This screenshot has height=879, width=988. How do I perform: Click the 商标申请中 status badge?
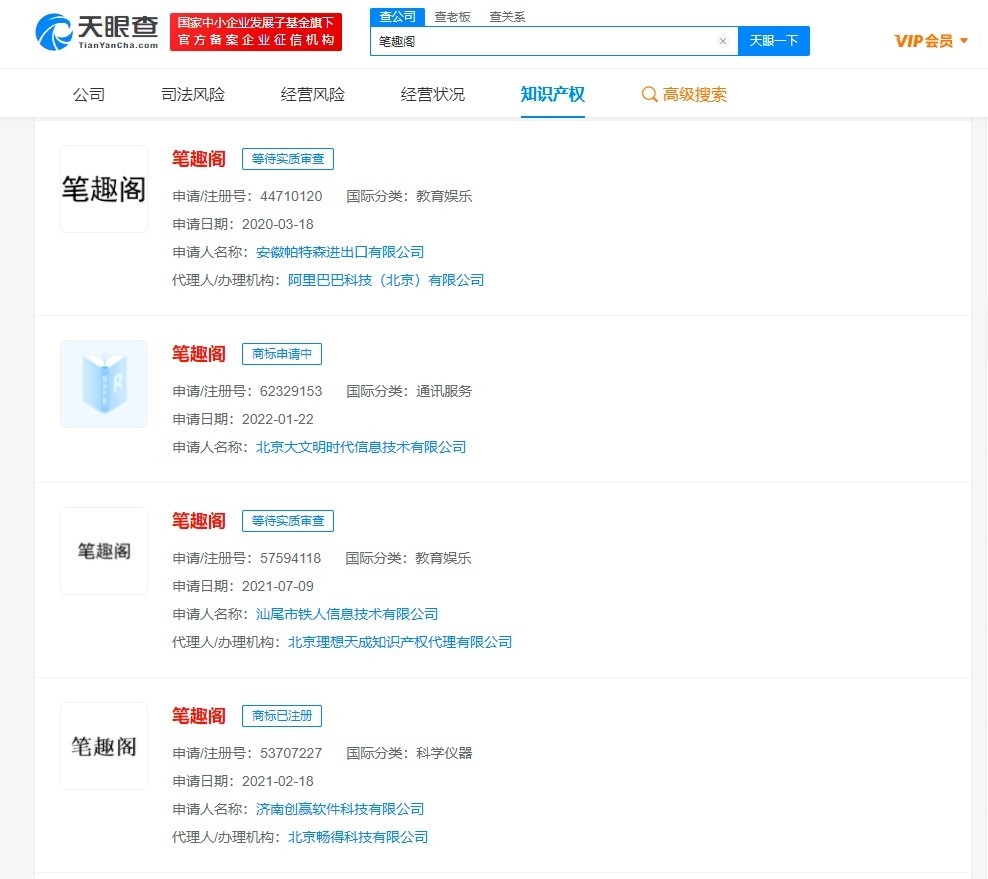tap(279, 353)
